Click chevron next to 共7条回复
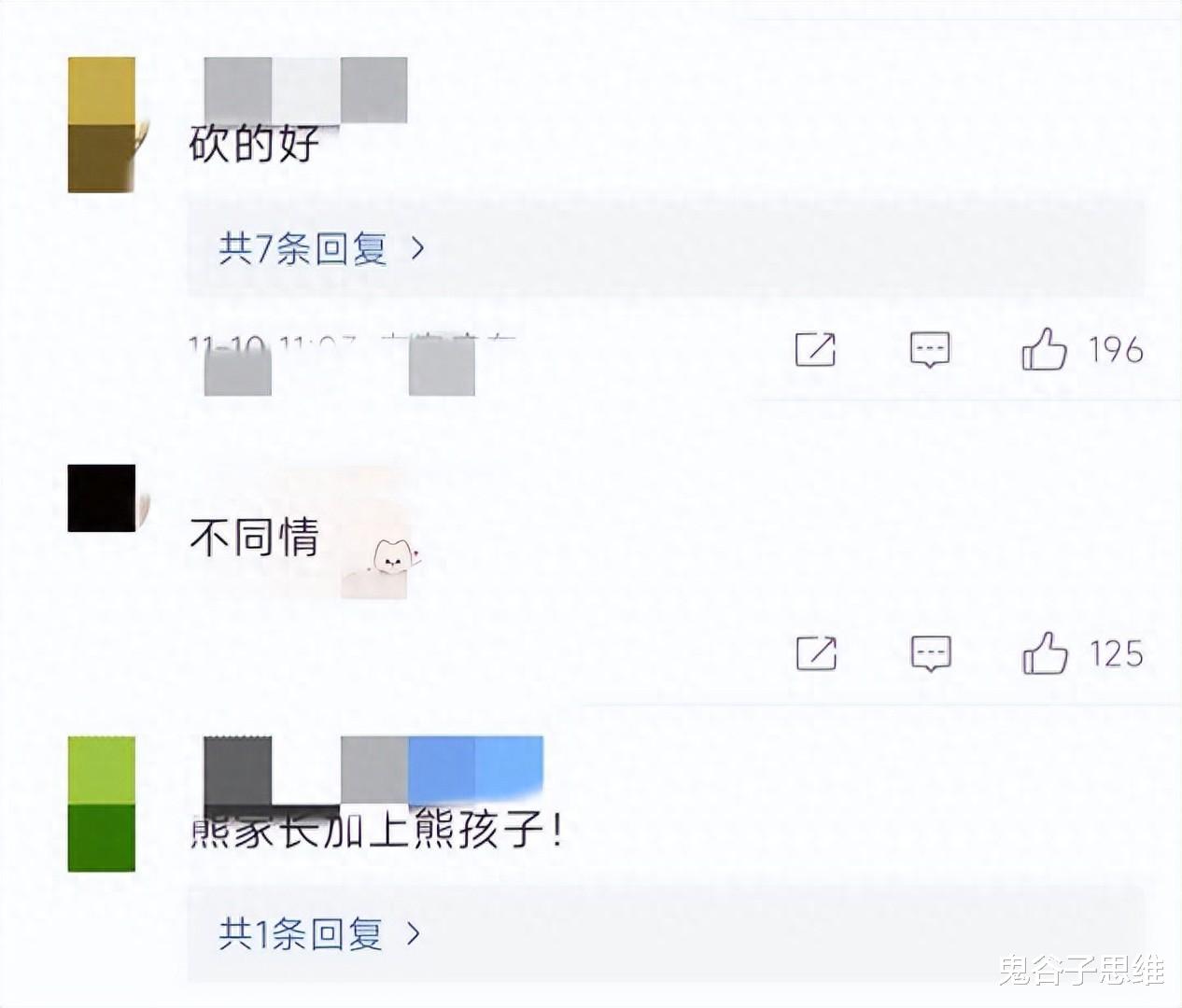 417,248
